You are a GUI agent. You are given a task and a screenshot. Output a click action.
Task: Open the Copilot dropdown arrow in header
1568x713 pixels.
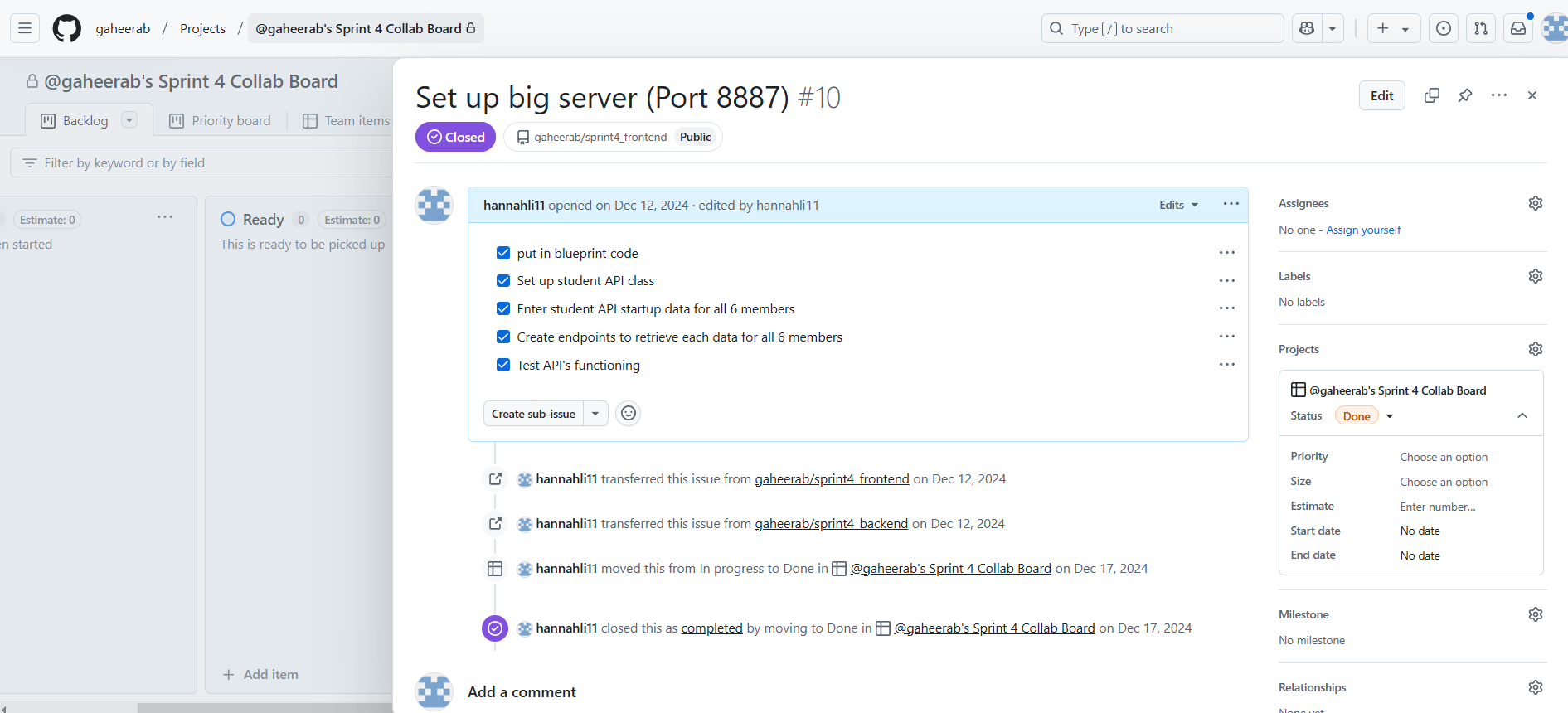[1333, 28]
